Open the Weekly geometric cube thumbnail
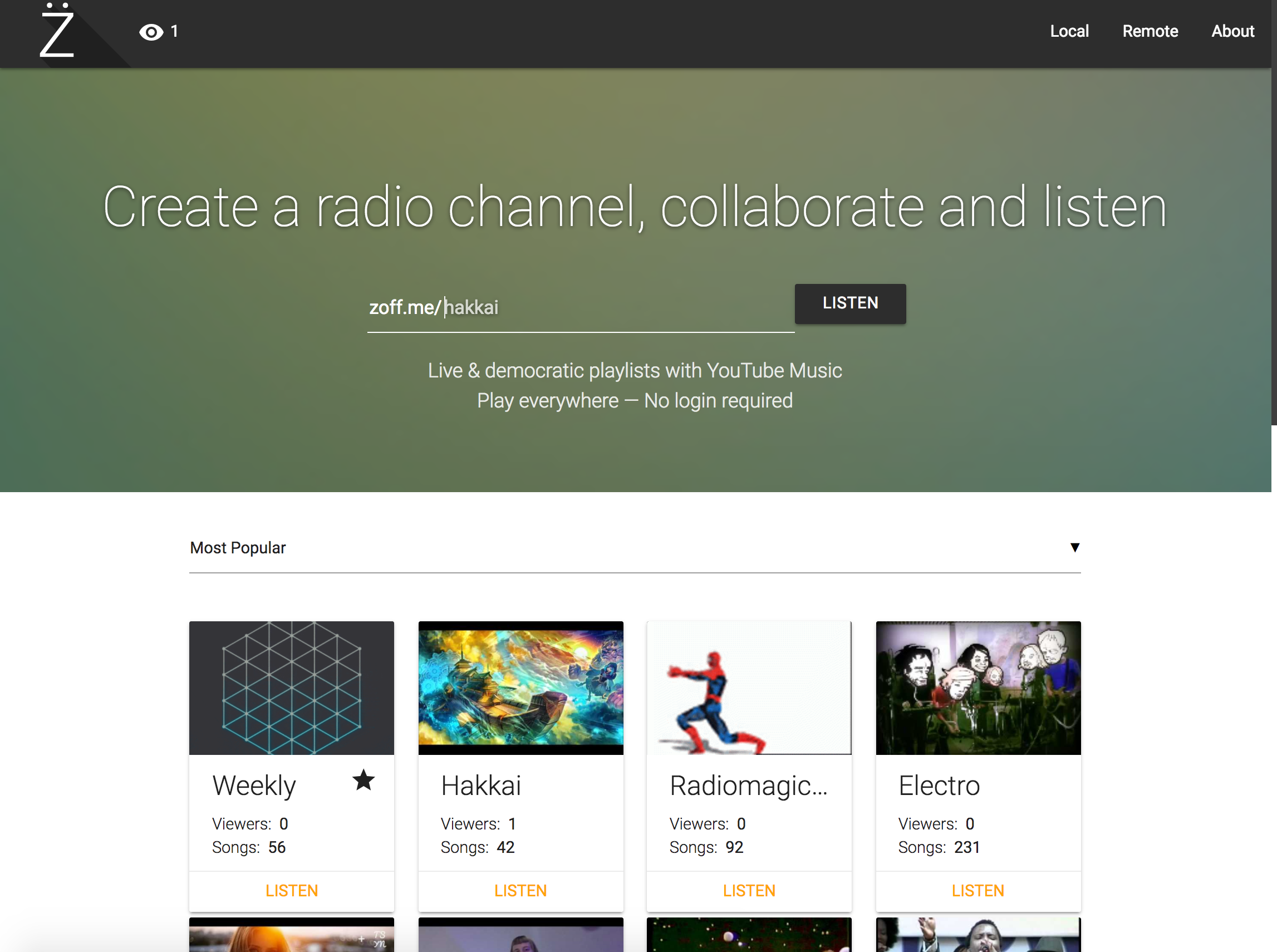The height and width of the screenshot is (952, 1277). click(291, 688)
